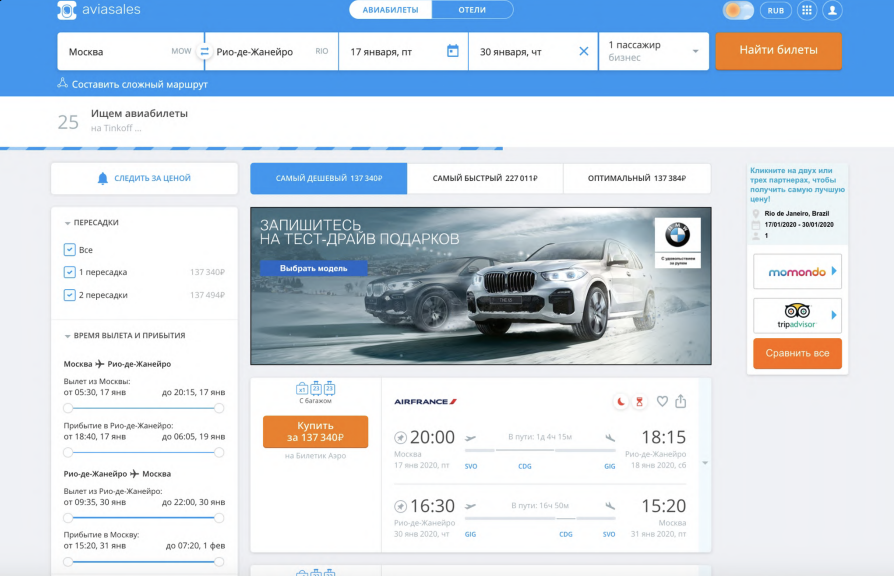This screenshot has width=894, height=576.
Task: Toggle the day/night theme switch
Action: coord(738,10)
